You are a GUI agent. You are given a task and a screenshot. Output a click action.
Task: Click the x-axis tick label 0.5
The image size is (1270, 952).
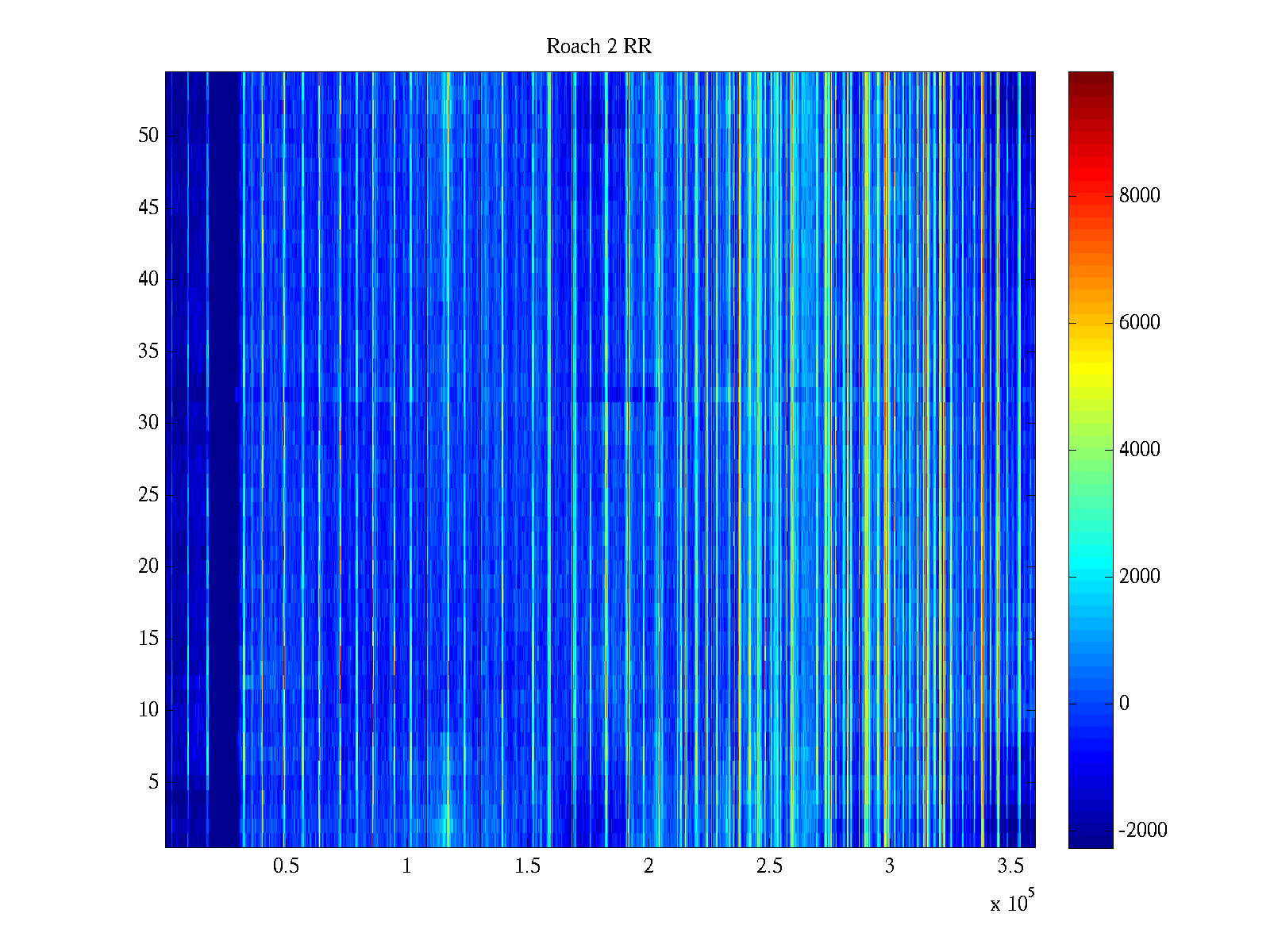pos(286,866)
